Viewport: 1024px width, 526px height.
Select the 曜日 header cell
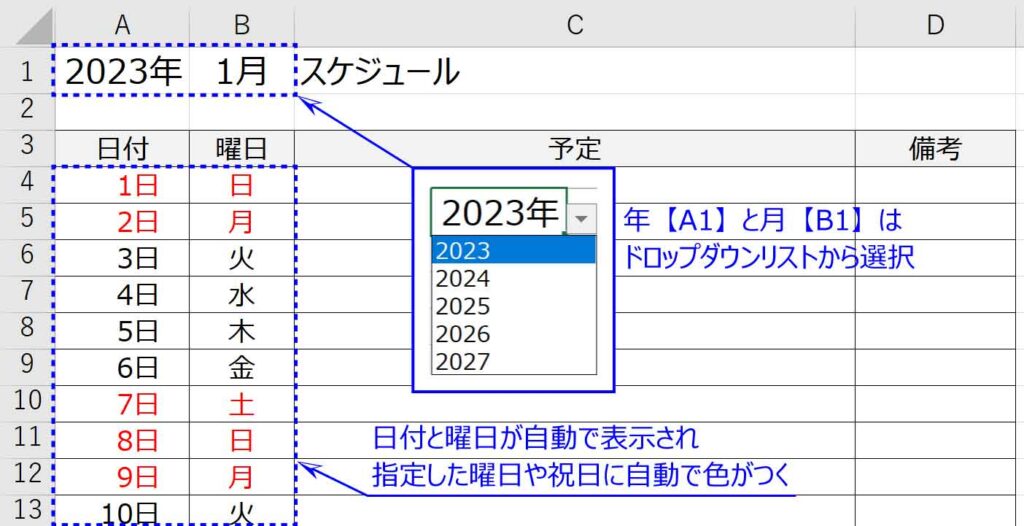241,149
